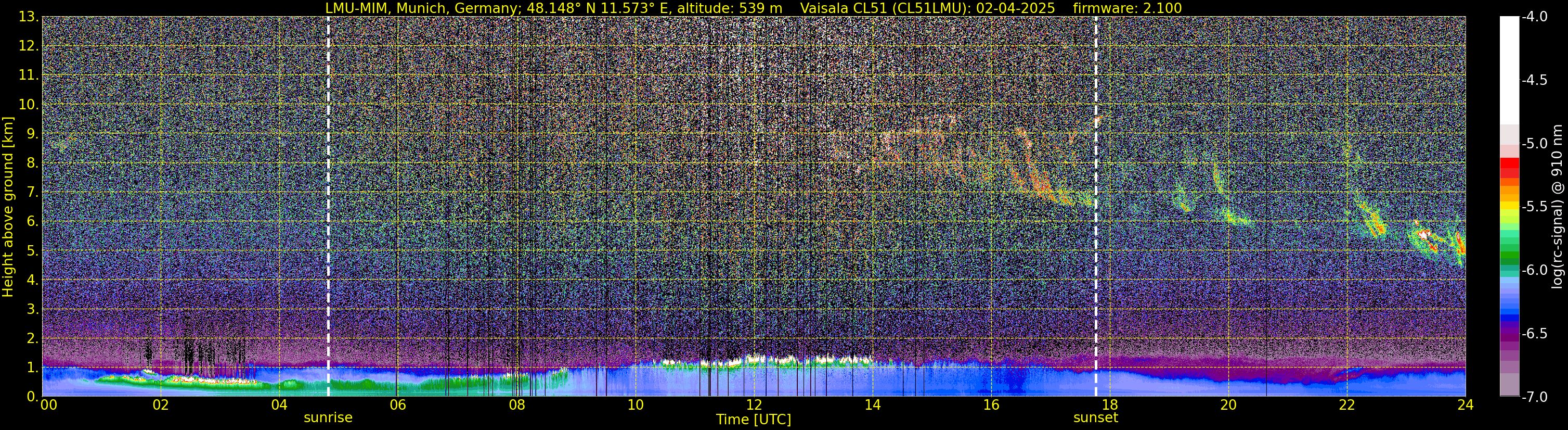Image resolution: width=1568 pixels, height=430 pixels.
Task: Click the white dashed sunrise marker line
Action: 328,207
